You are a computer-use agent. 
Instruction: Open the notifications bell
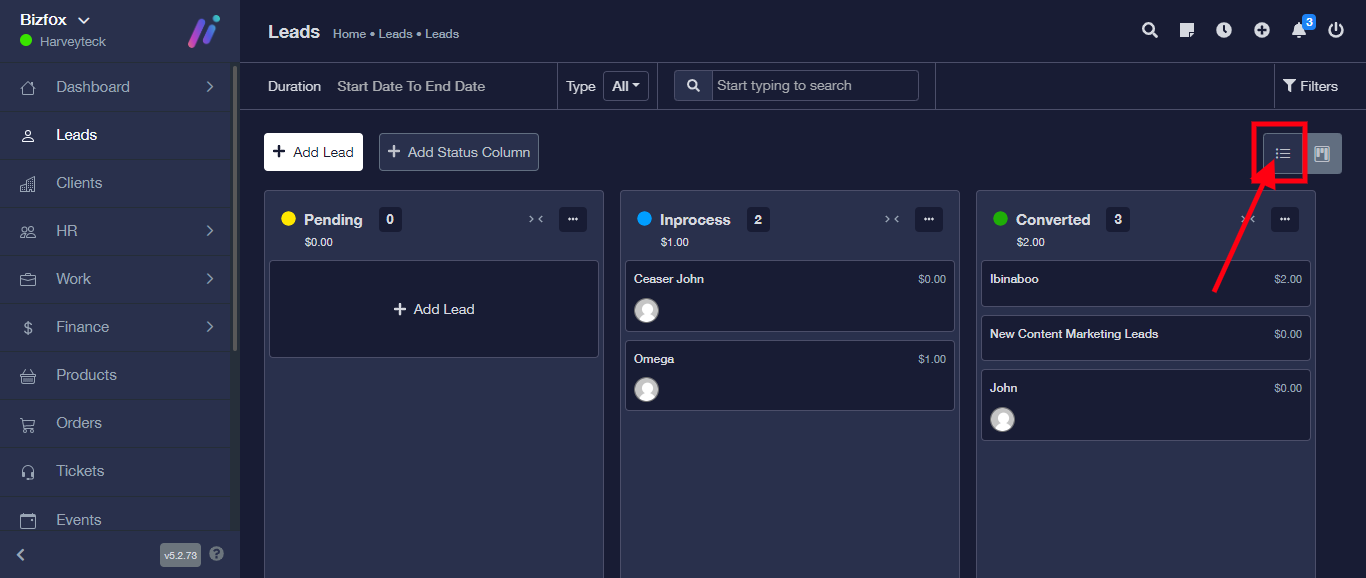[1299, 31]
